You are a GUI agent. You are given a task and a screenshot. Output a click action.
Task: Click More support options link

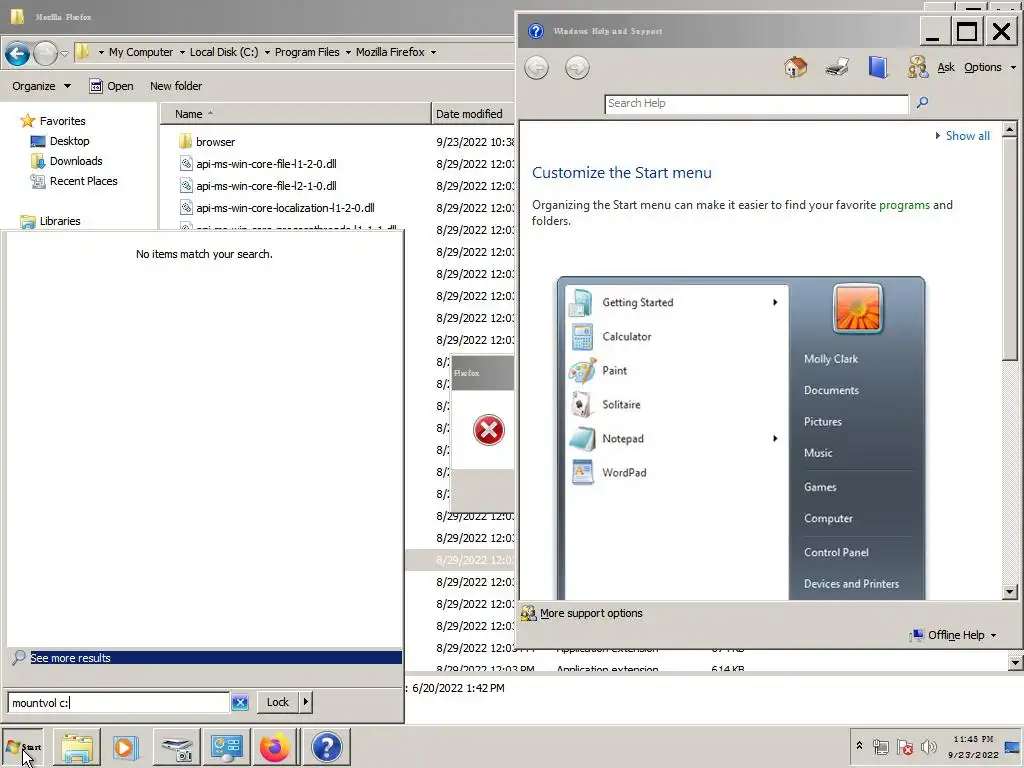[x=591, y=613]
